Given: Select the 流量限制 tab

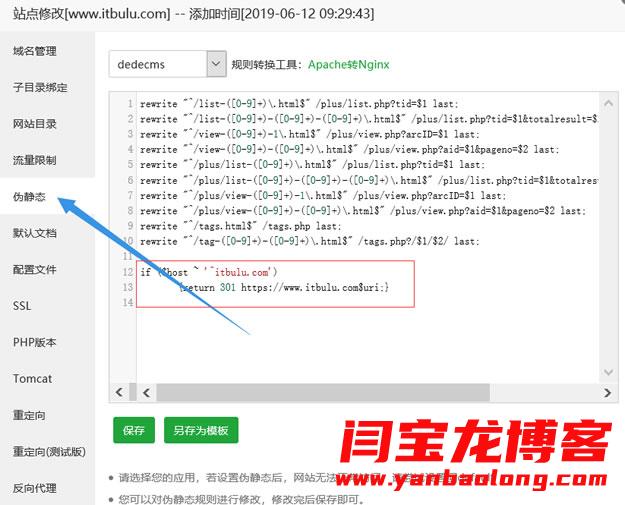Looking at the screenshot, I should (x=34, y=160).
